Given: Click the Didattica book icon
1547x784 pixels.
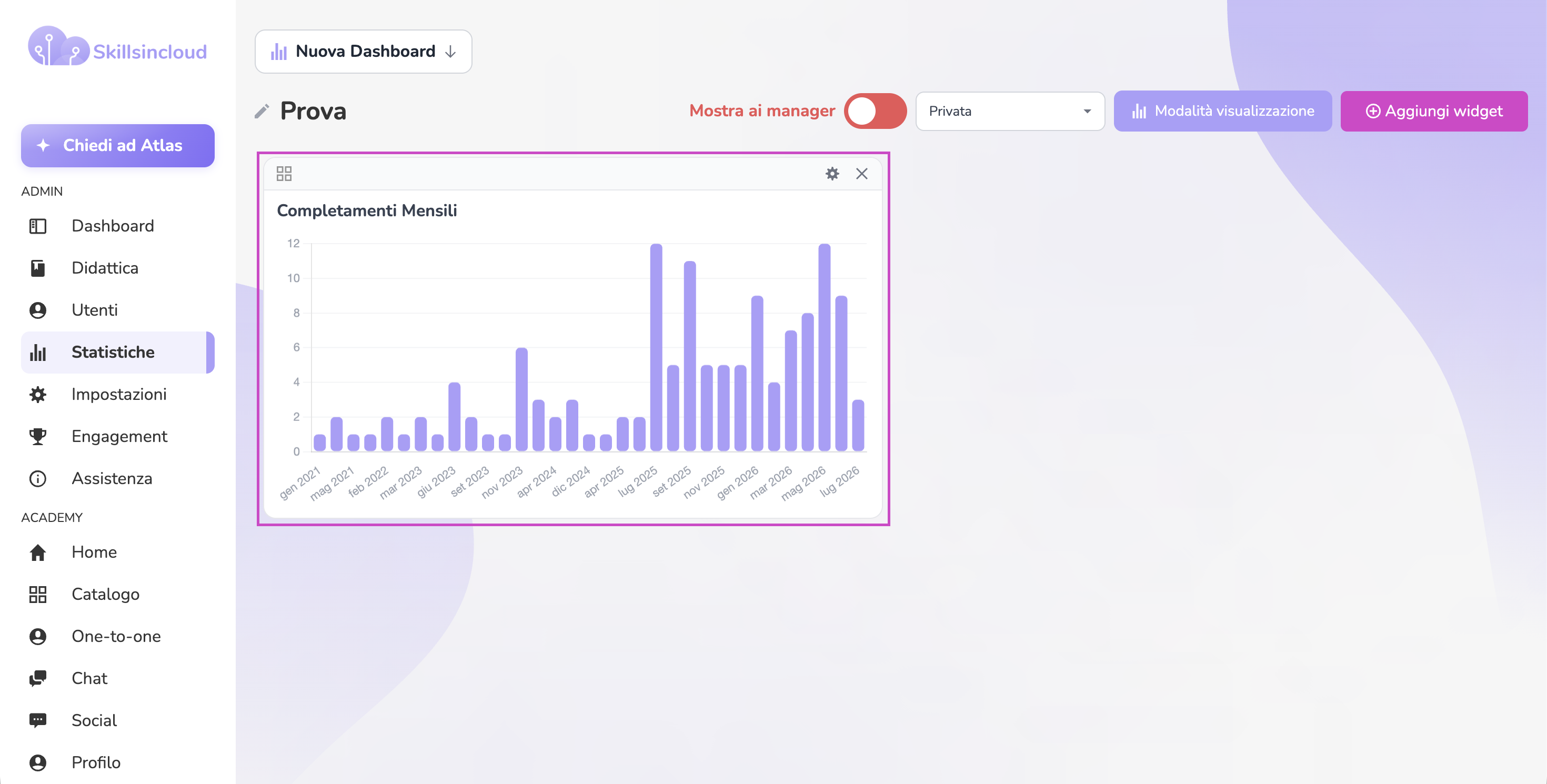Looking at the screenshot, I should (38, 268).
